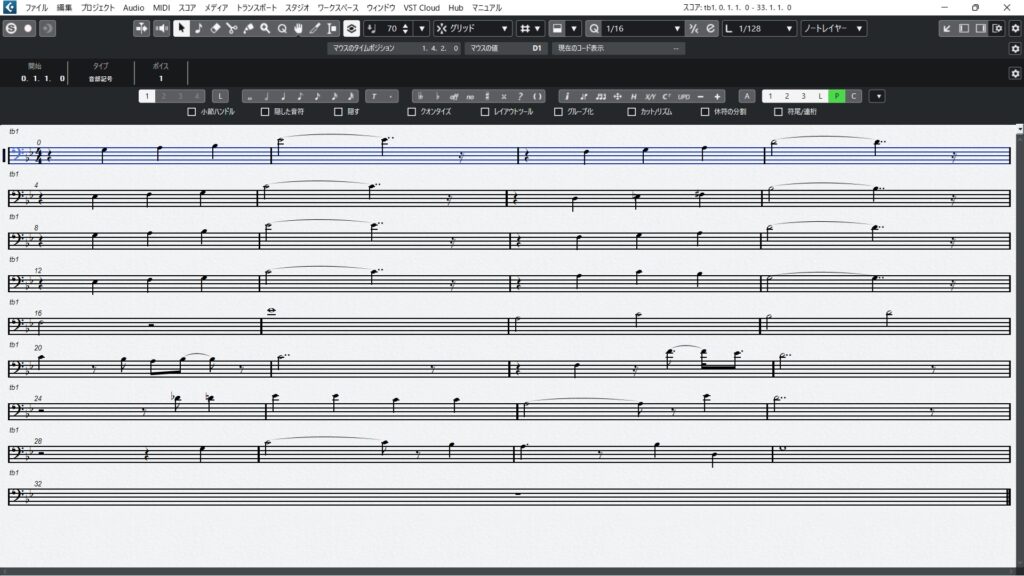Click the bass clef on first staff

18,154
